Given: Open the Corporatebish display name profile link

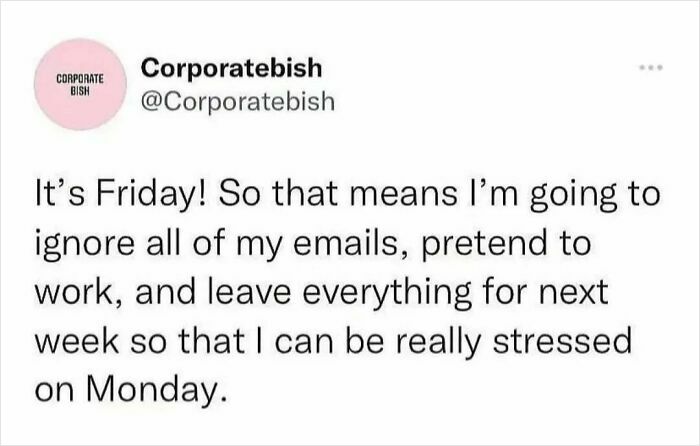Looking at the screenshot, I should coord(231,68).
